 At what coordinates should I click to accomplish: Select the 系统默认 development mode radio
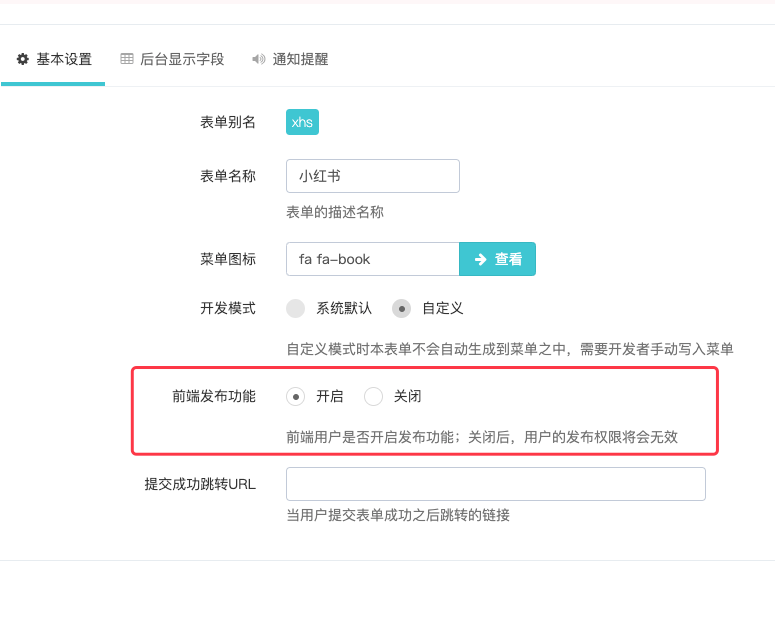click(x=296, y=308)
